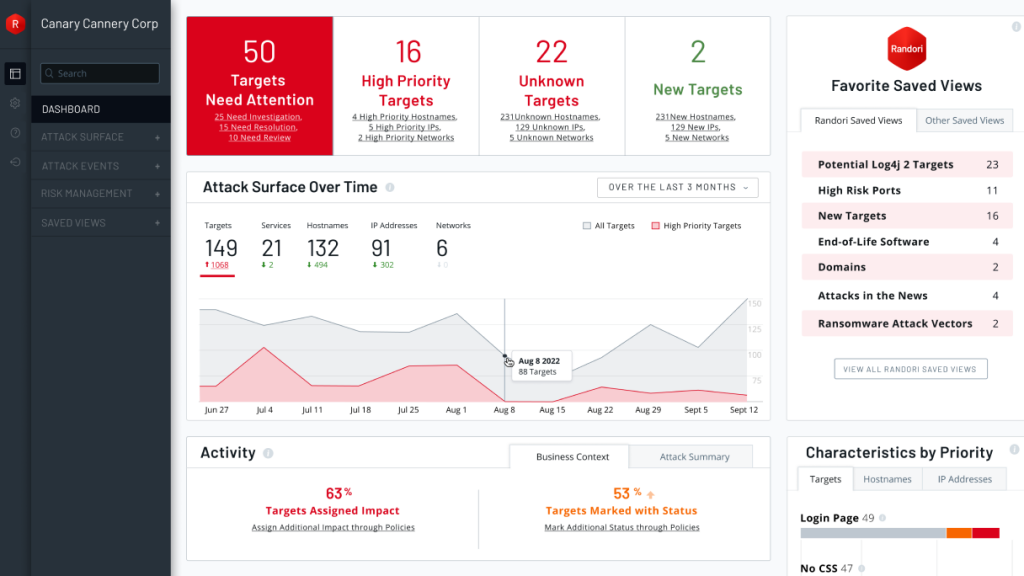Open the Over the Last 3 Months dropdown

pyautogui.click(x=677, y=187)
